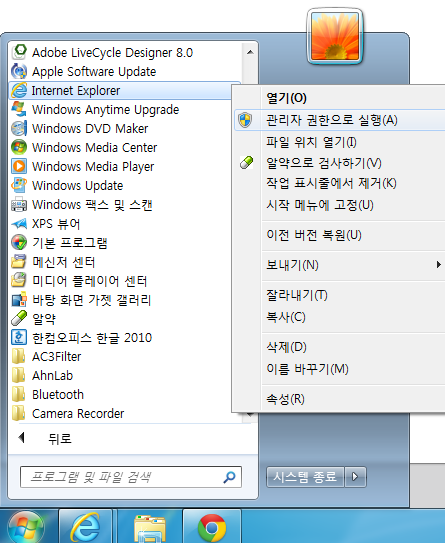Viewport: 447px width, 543px height.
Task: Click the 한컴오피스 한글 2010 icon
Action: (19, 338)
